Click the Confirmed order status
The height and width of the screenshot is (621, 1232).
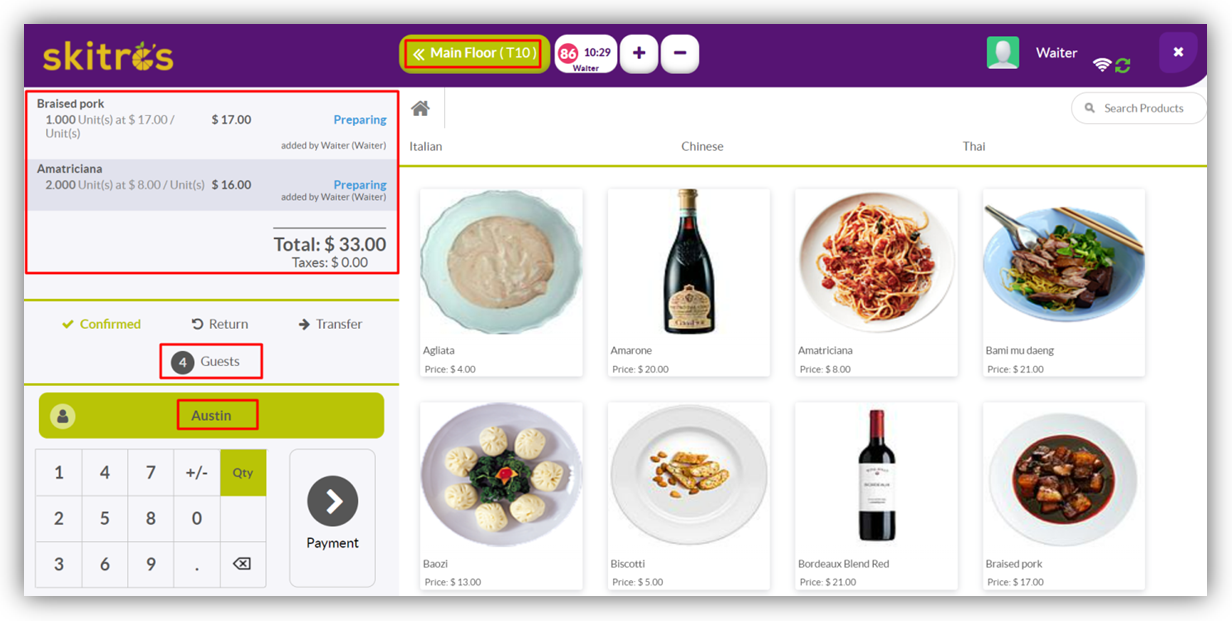[101, 324]
